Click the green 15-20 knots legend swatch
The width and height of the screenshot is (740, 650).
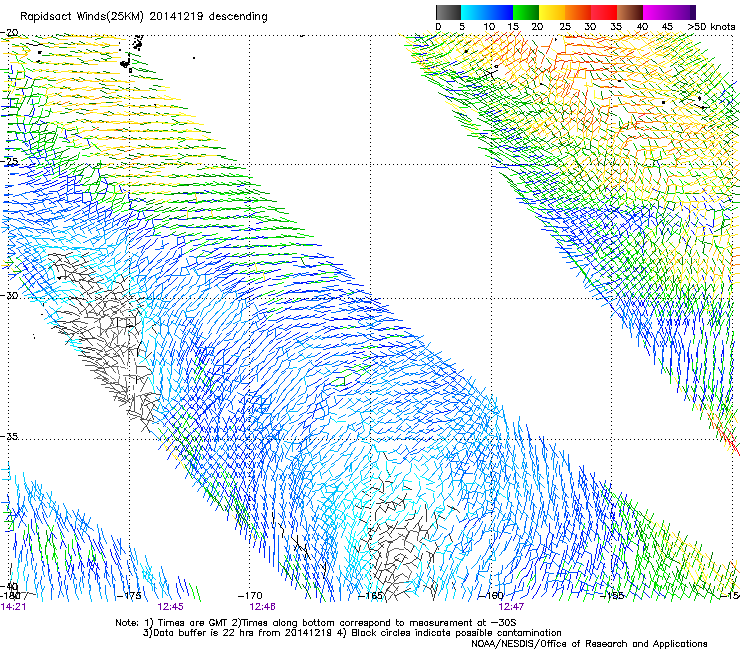[526, 12]
